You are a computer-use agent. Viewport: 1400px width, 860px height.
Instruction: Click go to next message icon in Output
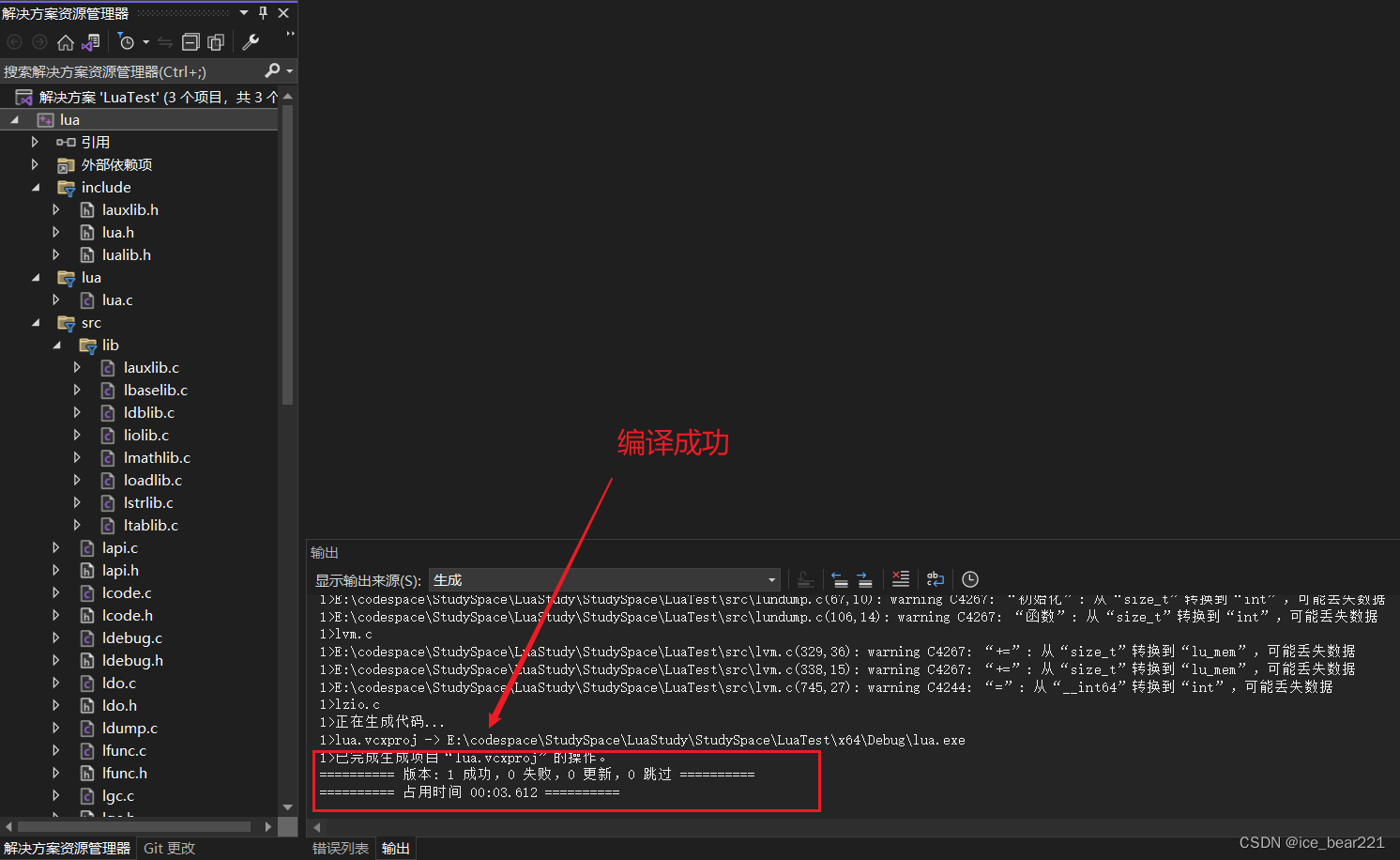click(865, 579)
